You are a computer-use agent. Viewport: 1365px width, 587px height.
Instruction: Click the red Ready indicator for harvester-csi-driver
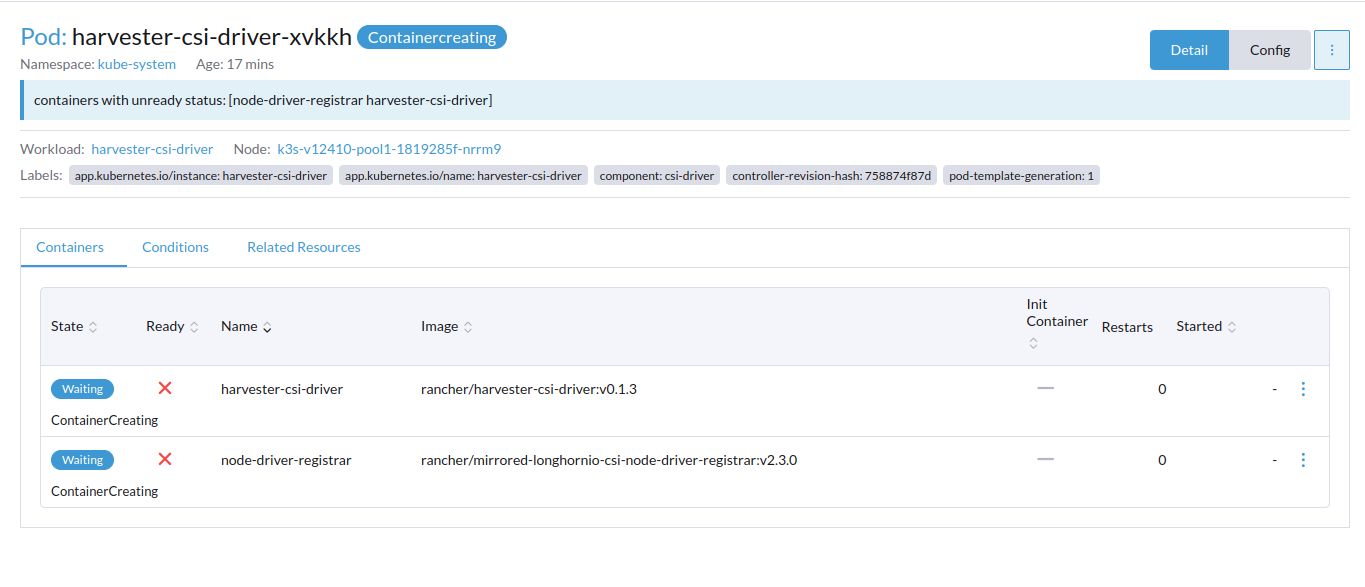tap(164, 388)
